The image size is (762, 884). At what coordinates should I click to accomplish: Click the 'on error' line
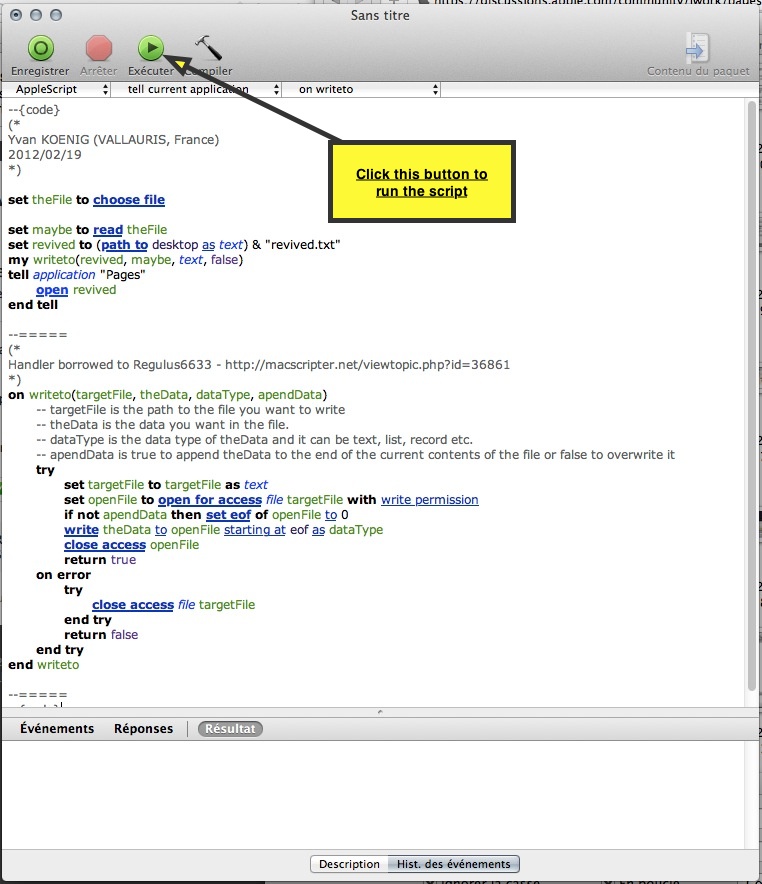coord(63,575)
